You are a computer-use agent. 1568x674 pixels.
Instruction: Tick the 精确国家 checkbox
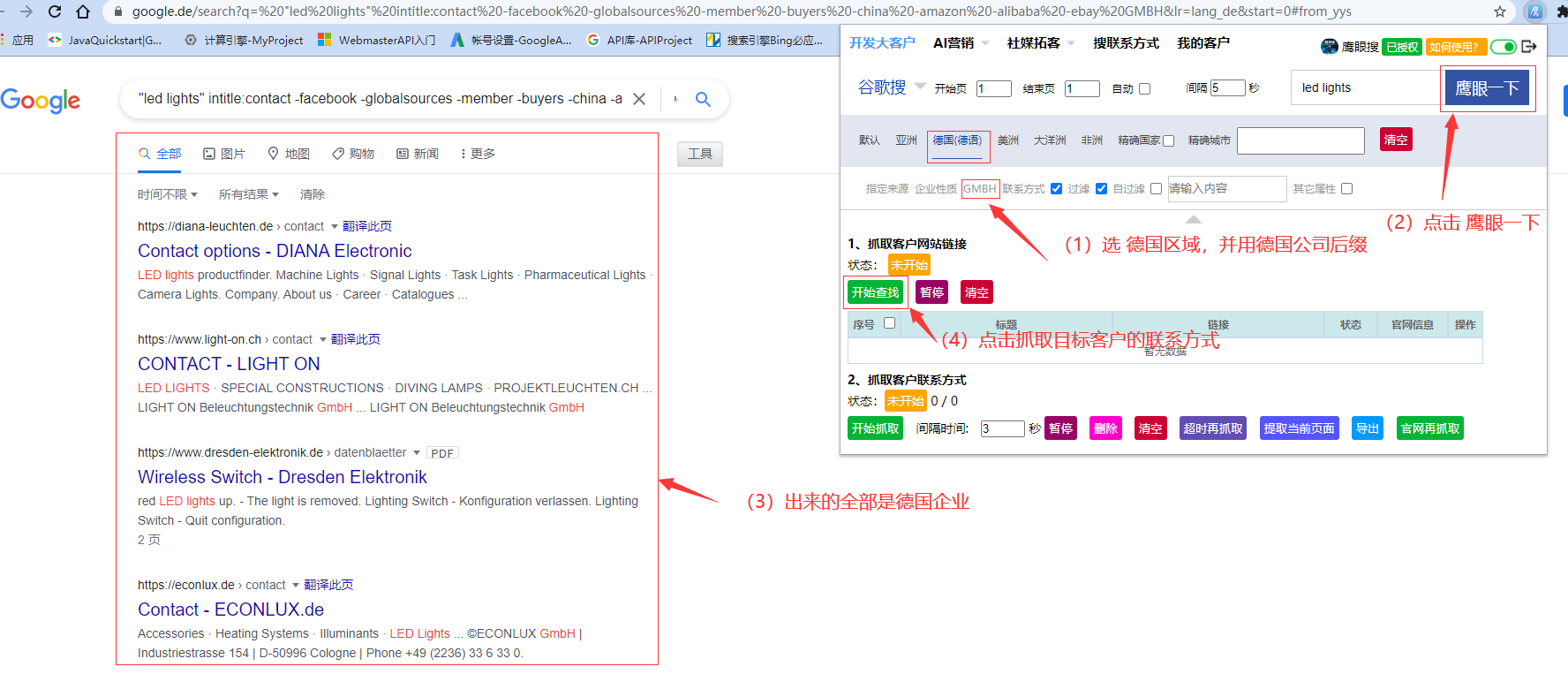1168,140
